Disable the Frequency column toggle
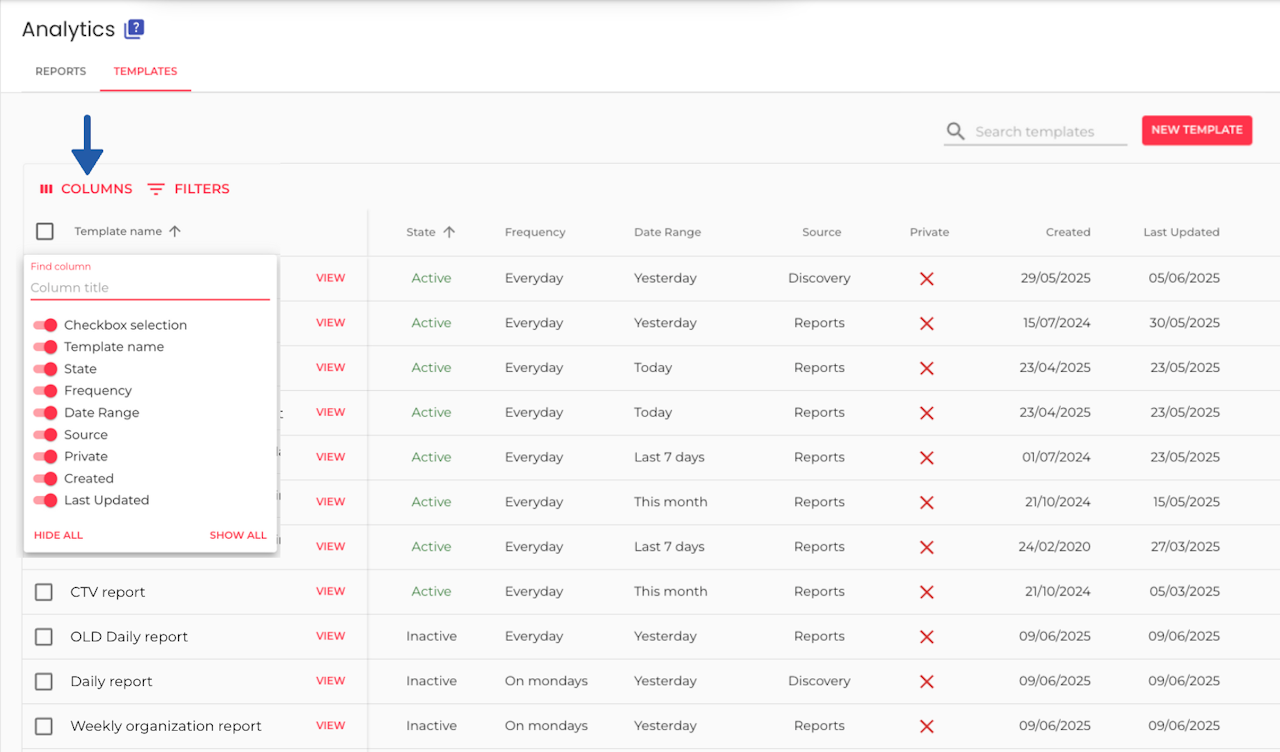Screen dimensions: 1280x752 [45, 391]
